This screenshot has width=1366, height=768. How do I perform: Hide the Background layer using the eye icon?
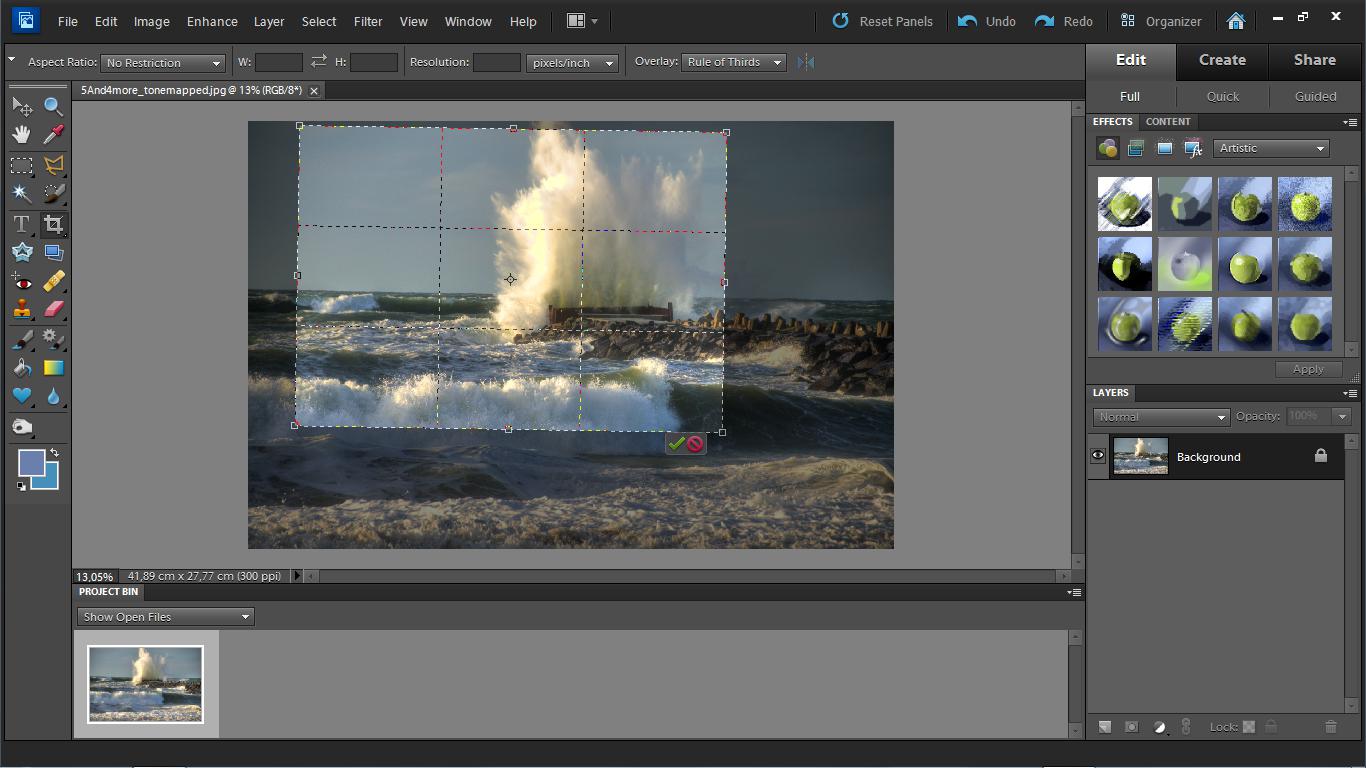point(1098,456)
